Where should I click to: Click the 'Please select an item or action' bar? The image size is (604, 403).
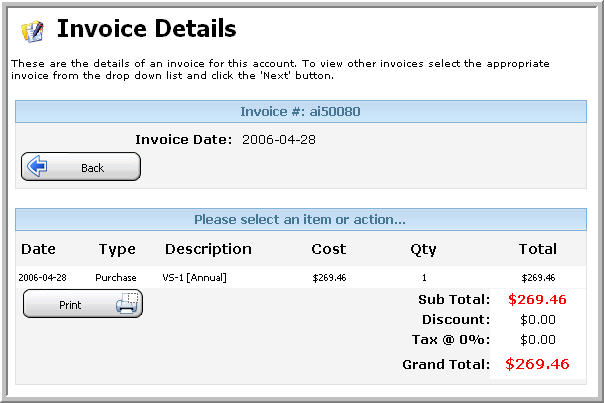tap(301, 220)
